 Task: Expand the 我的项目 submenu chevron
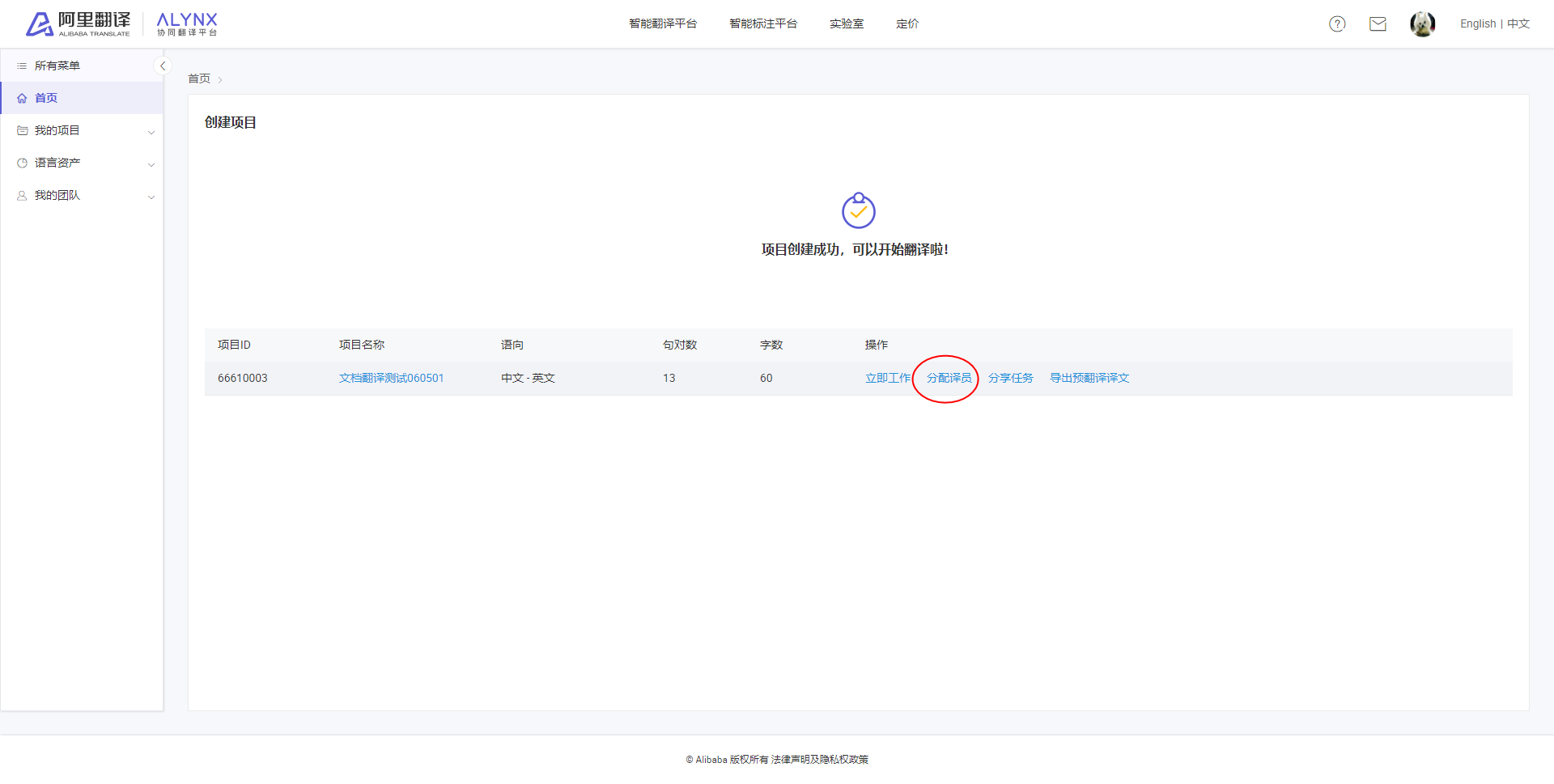pyautogui.click(x=151, y=132)
